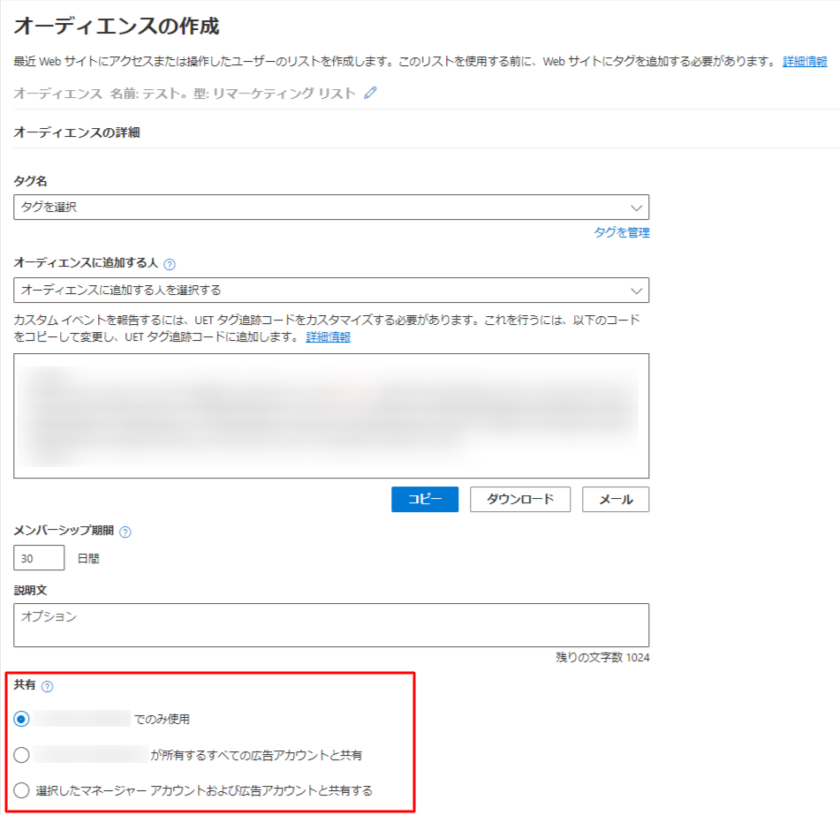Click help icon beside オーディエンスに追加する人
Viewport: 840px width, 815px height.
click(169, 265)
